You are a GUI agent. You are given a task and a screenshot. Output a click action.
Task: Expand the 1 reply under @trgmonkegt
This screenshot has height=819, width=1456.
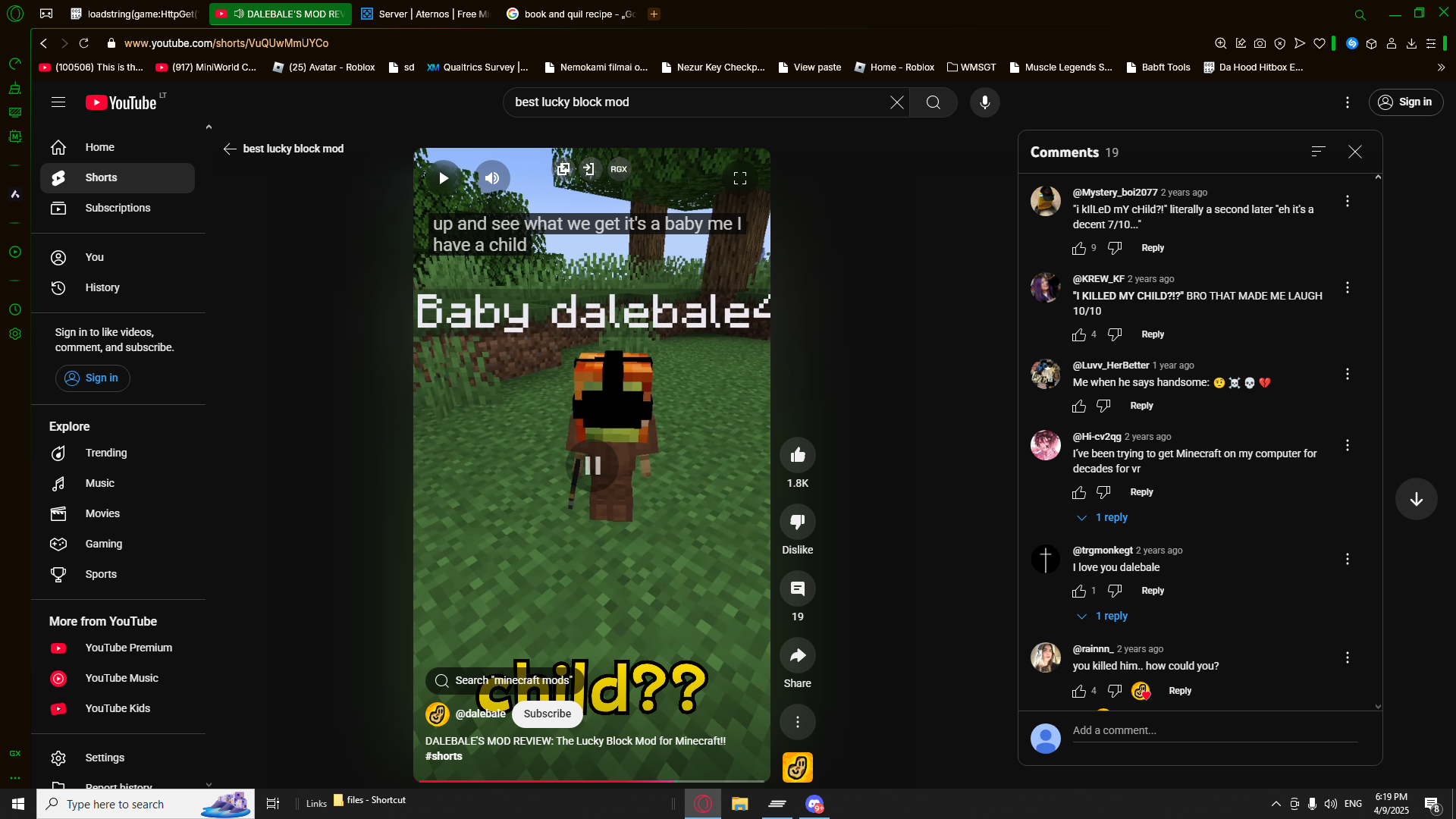(x=1103, y=616)
